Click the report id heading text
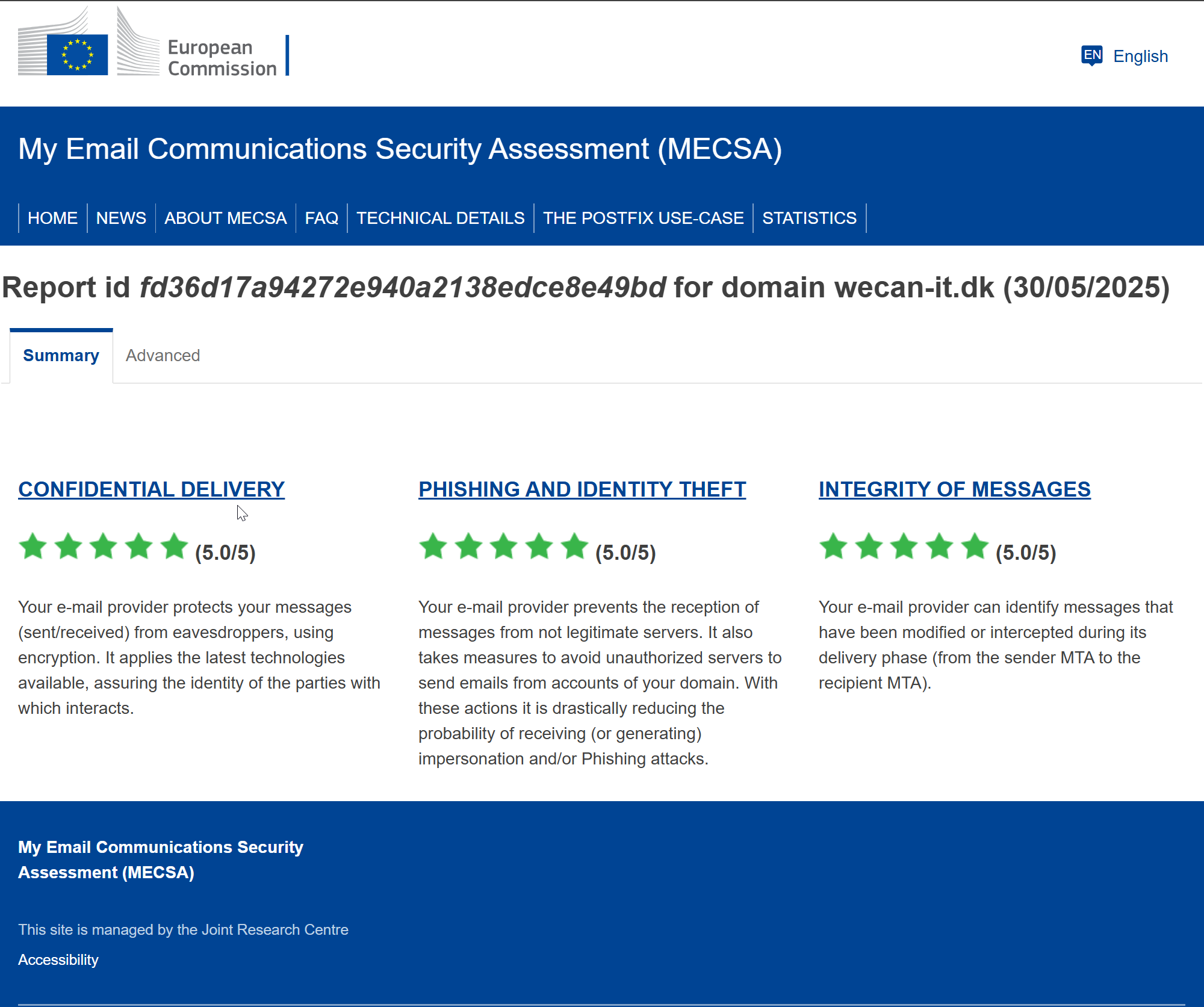This screenshot has height=1007, width=1204. click(586, 287)
